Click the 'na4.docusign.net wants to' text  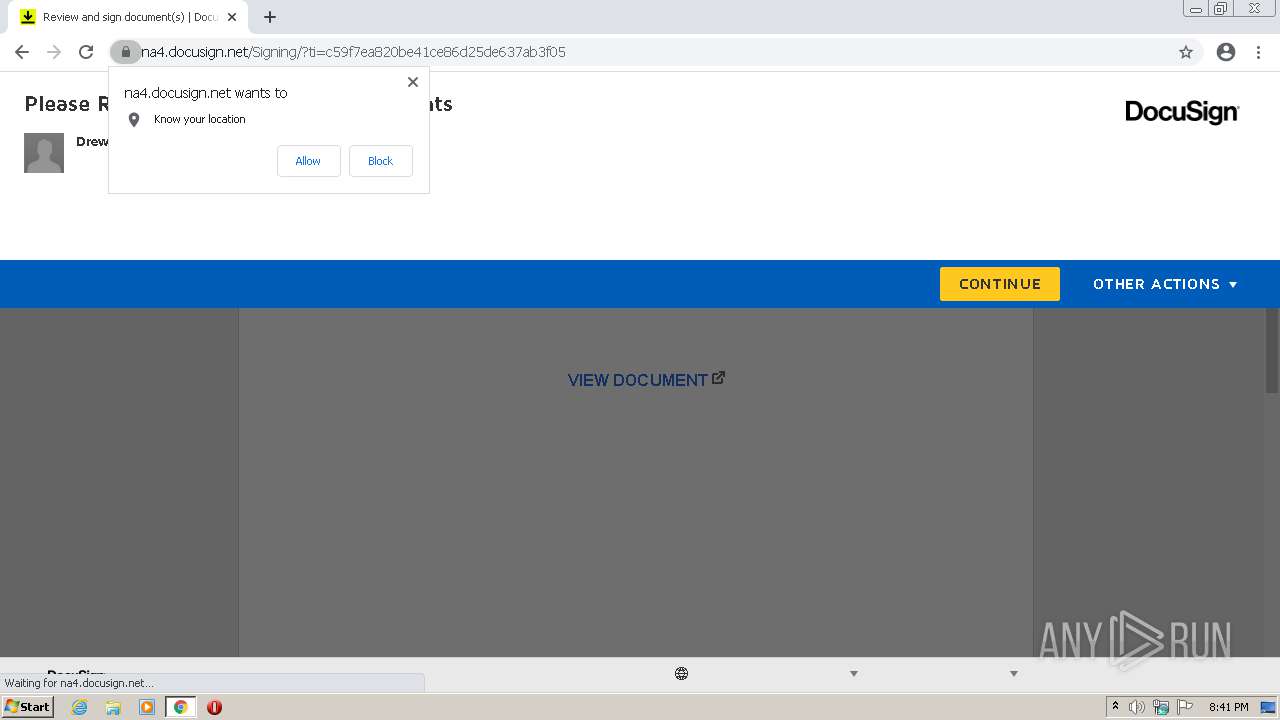point(205,93)
